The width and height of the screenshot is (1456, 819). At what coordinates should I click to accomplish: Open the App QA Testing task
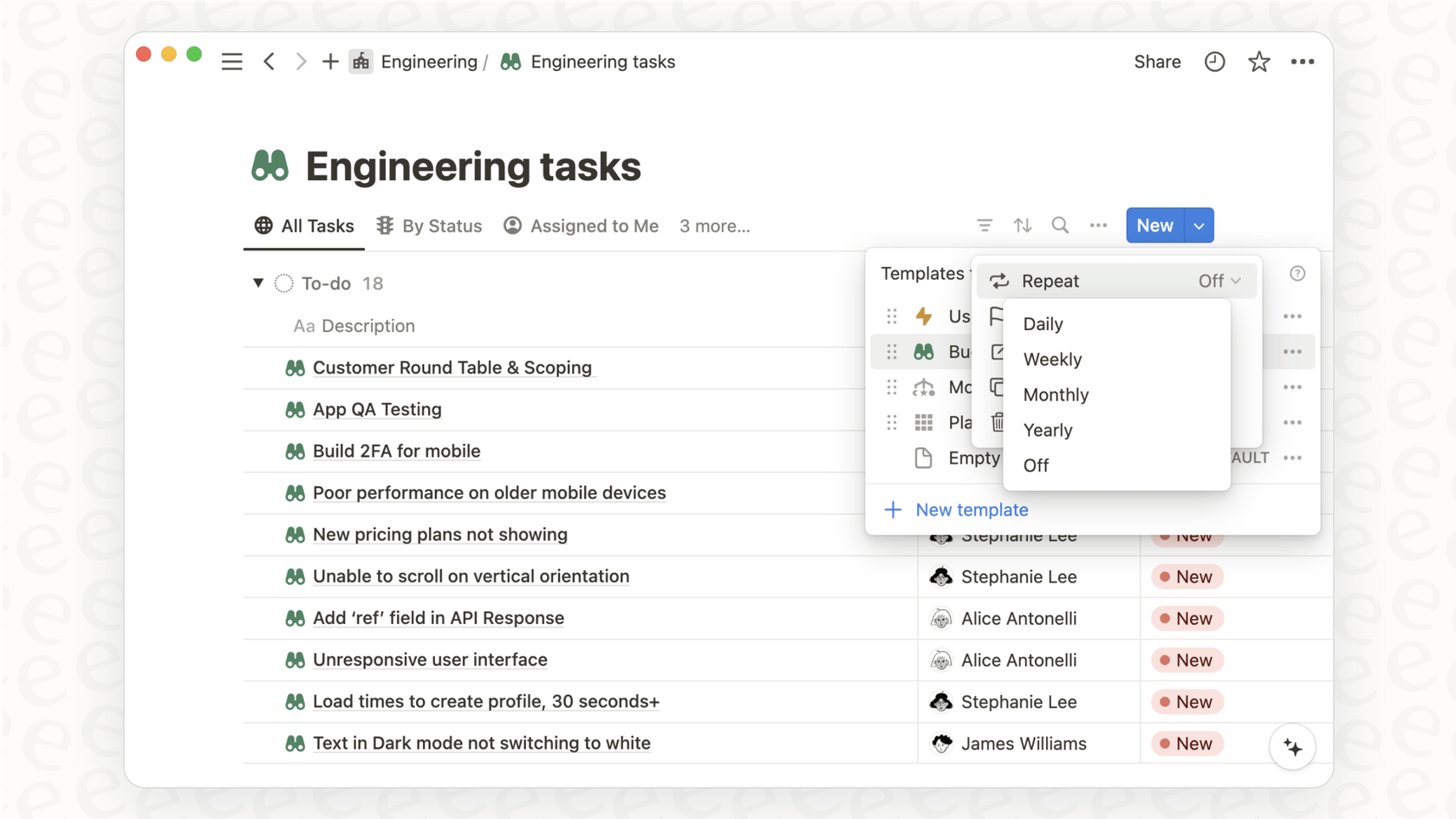[377, 409]
